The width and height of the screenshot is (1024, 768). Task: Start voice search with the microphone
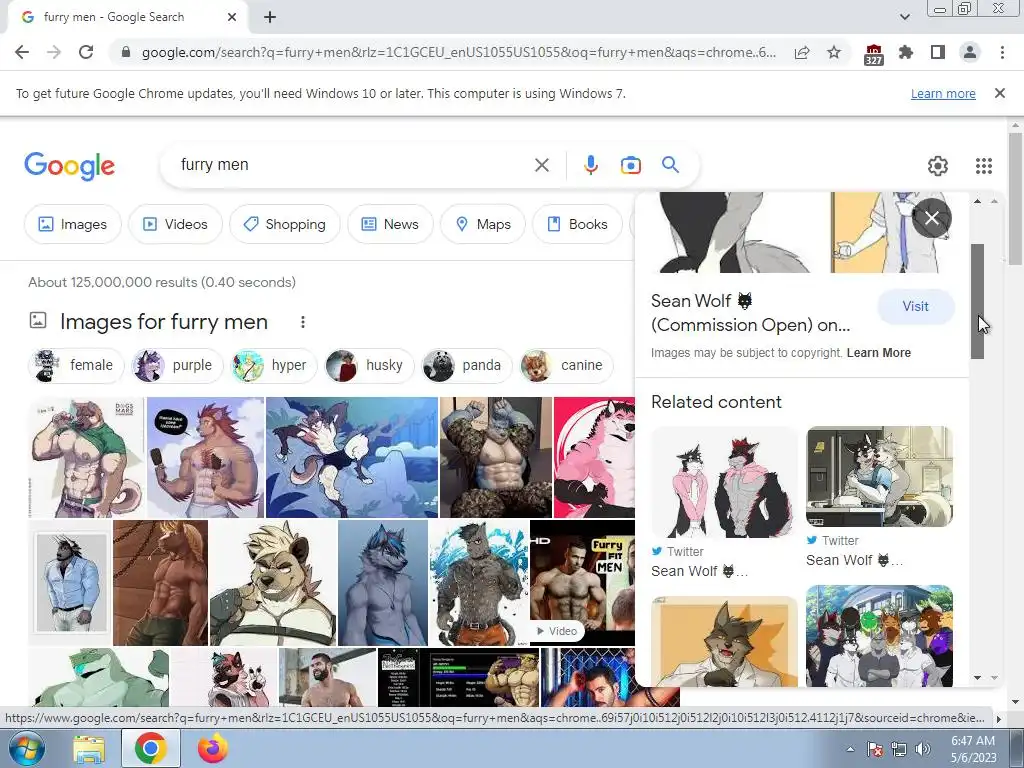(590, 165)
